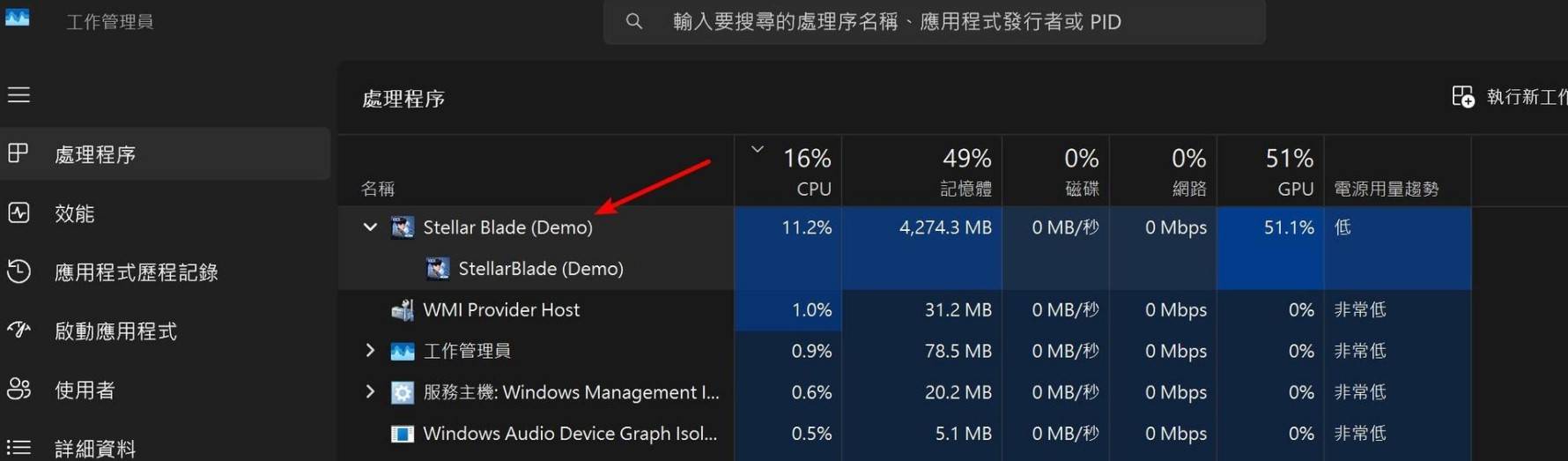This screenshot has height=461, width=1568.
Task: Select the WMI Provider Host process row
Action: [905, 309]
